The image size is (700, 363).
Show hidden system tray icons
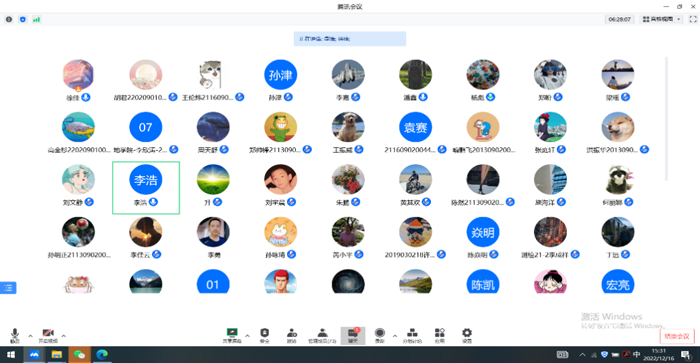coord(583,355)
